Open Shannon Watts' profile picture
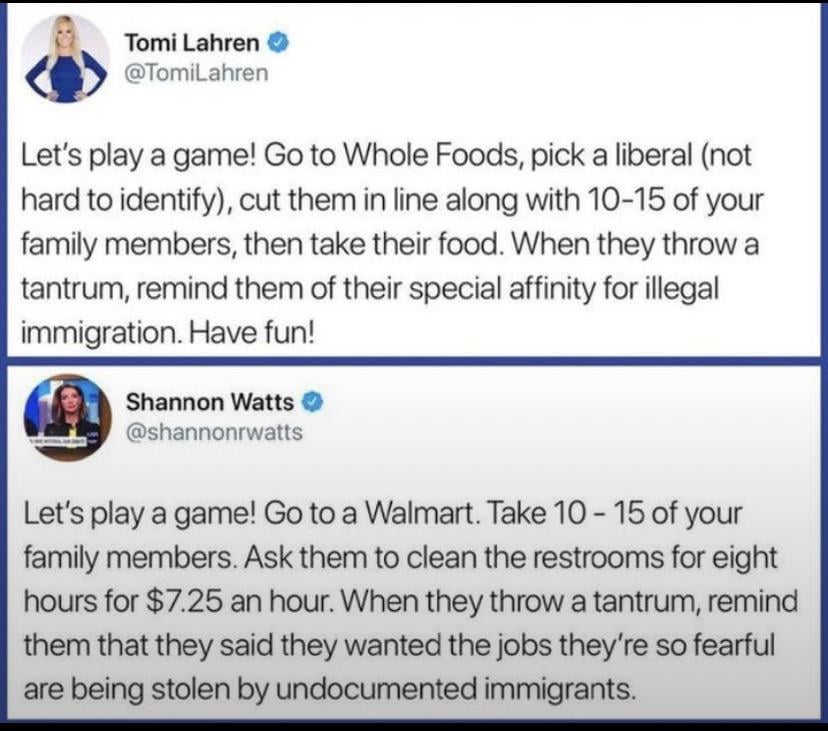The height and width of the screenshot is (731, 828). click(68, 417)
